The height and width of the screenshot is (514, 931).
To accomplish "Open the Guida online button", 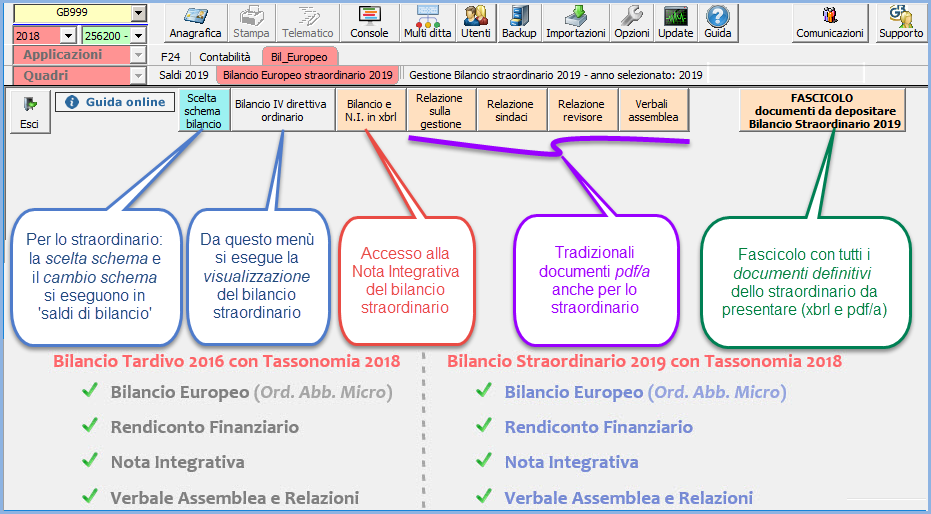I will (x=115, y=102).
